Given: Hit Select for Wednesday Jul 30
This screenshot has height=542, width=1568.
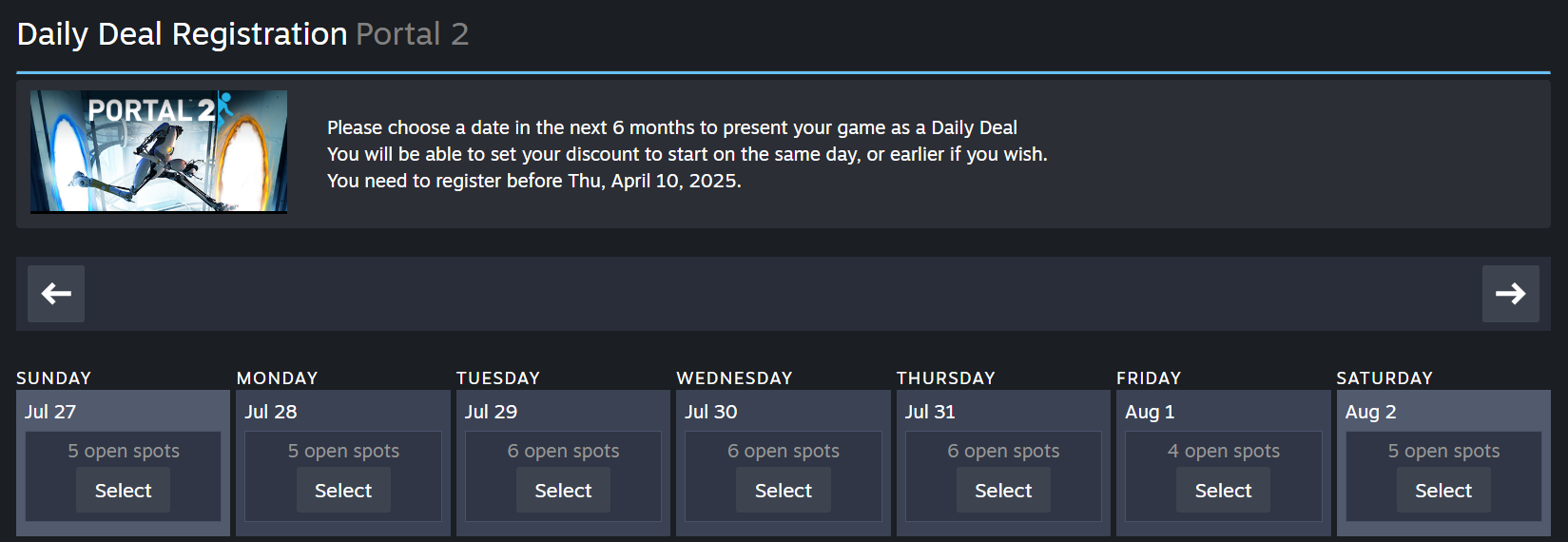Looking at the screenshot, I should [x=784, y=491].
